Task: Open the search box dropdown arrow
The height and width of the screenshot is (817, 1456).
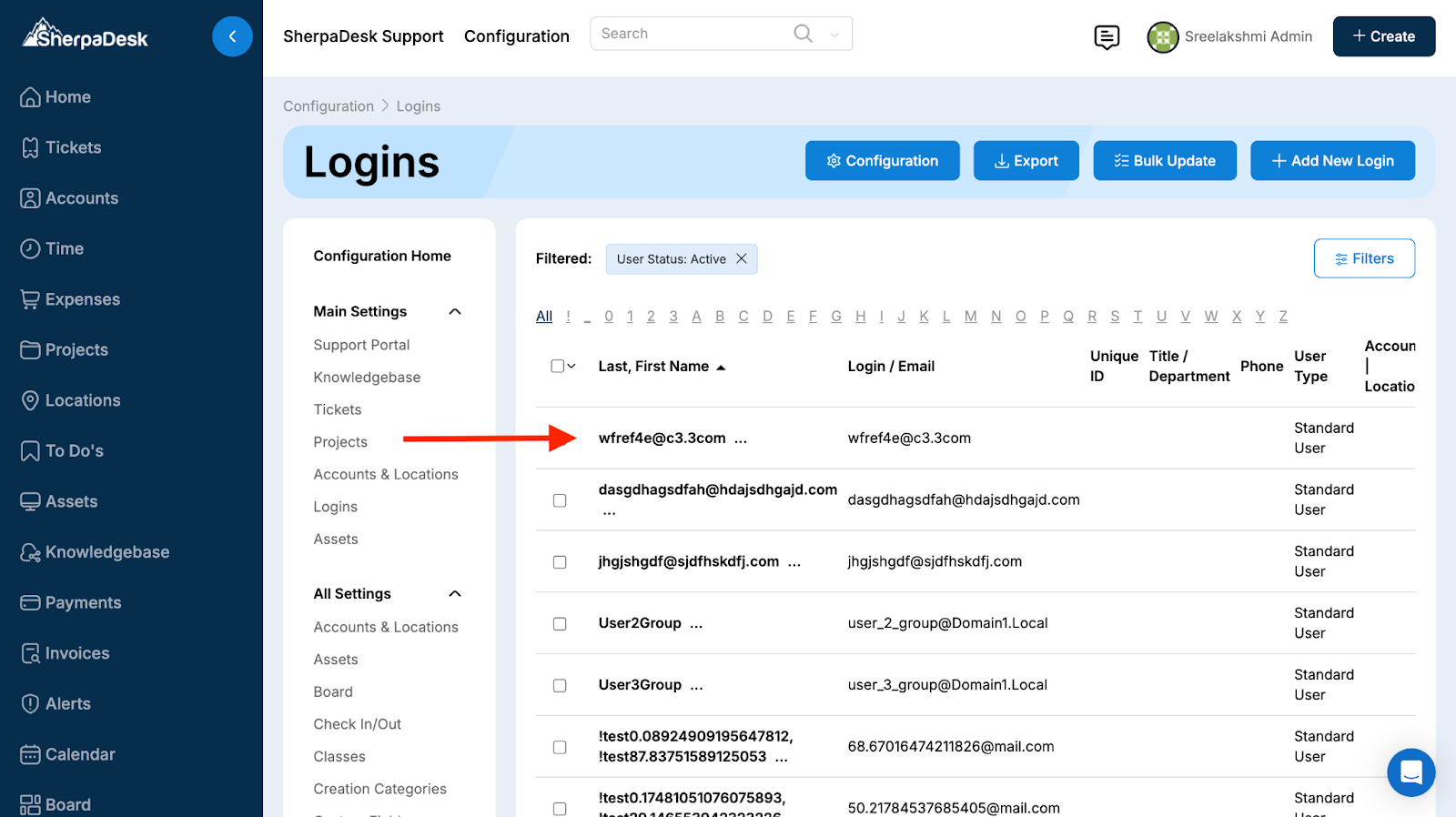Action: (x=834, y=35)
